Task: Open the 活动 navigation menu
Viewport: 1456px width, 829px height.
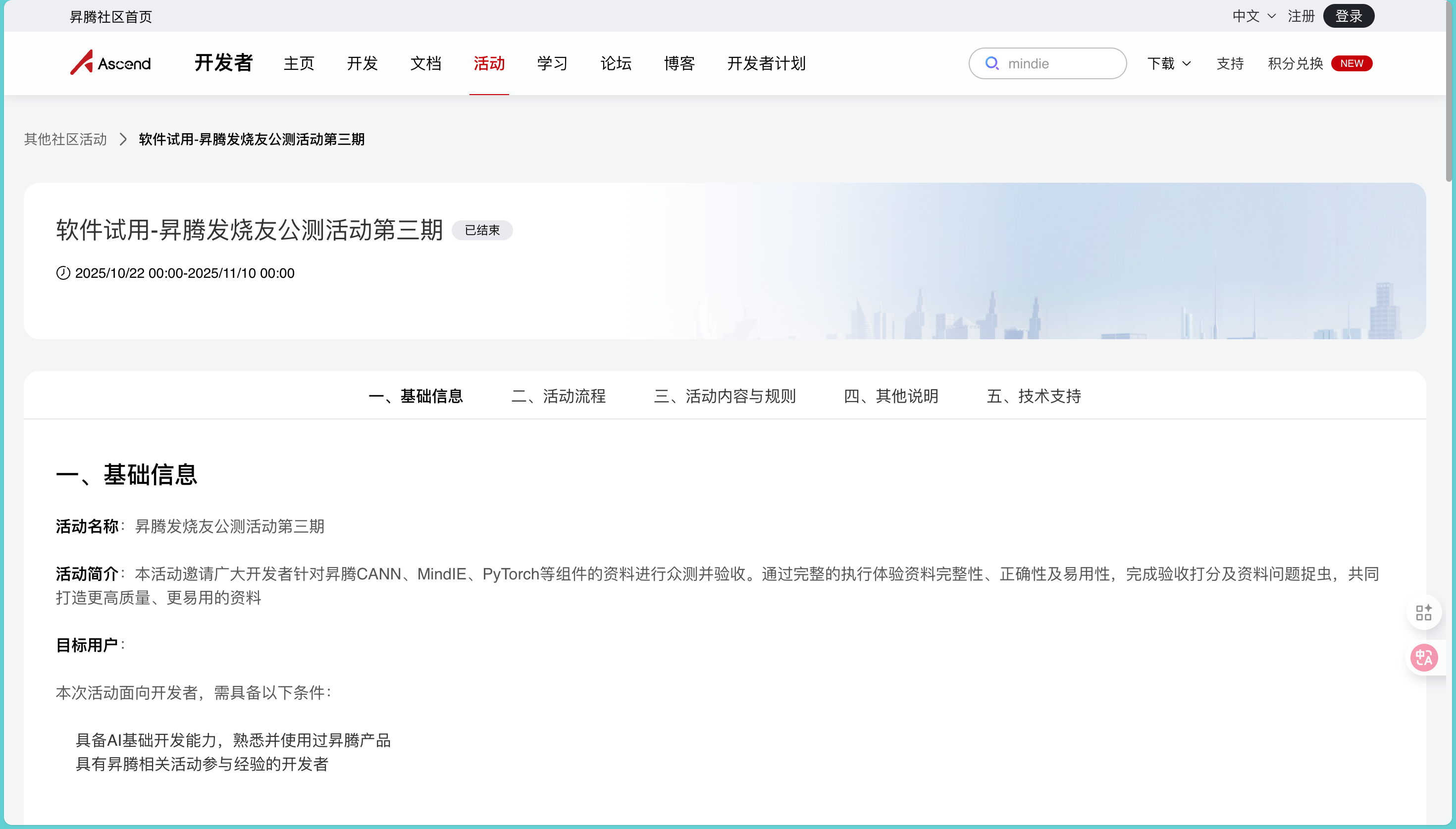Action: click(x=489, y=63)
